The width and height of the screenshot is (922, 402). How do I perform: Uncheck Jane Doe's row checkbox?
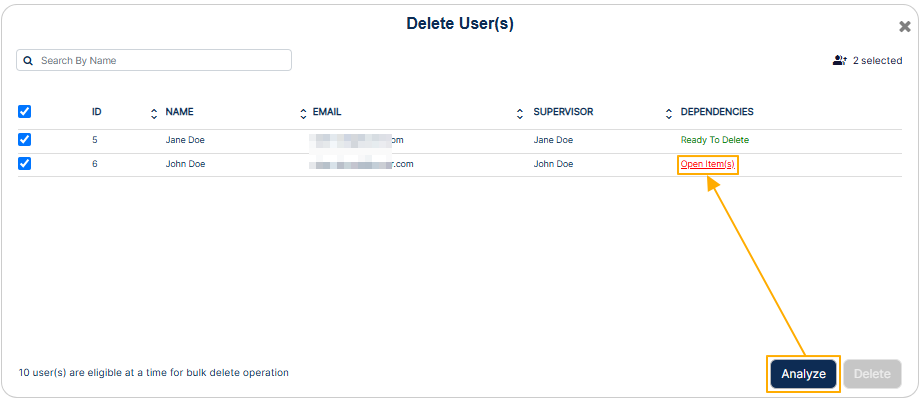pyautogui.click(x=25, y=140)
